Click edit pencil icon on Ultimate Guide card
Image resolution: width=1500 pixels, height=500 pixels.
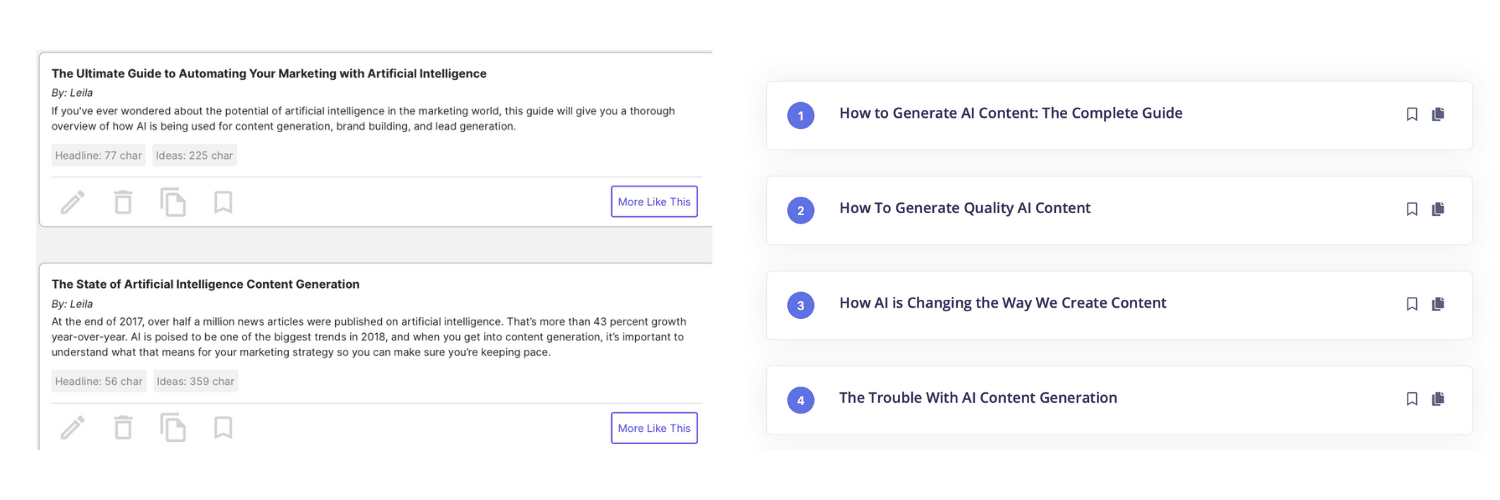pyautogui.click(x=72, y=202)
